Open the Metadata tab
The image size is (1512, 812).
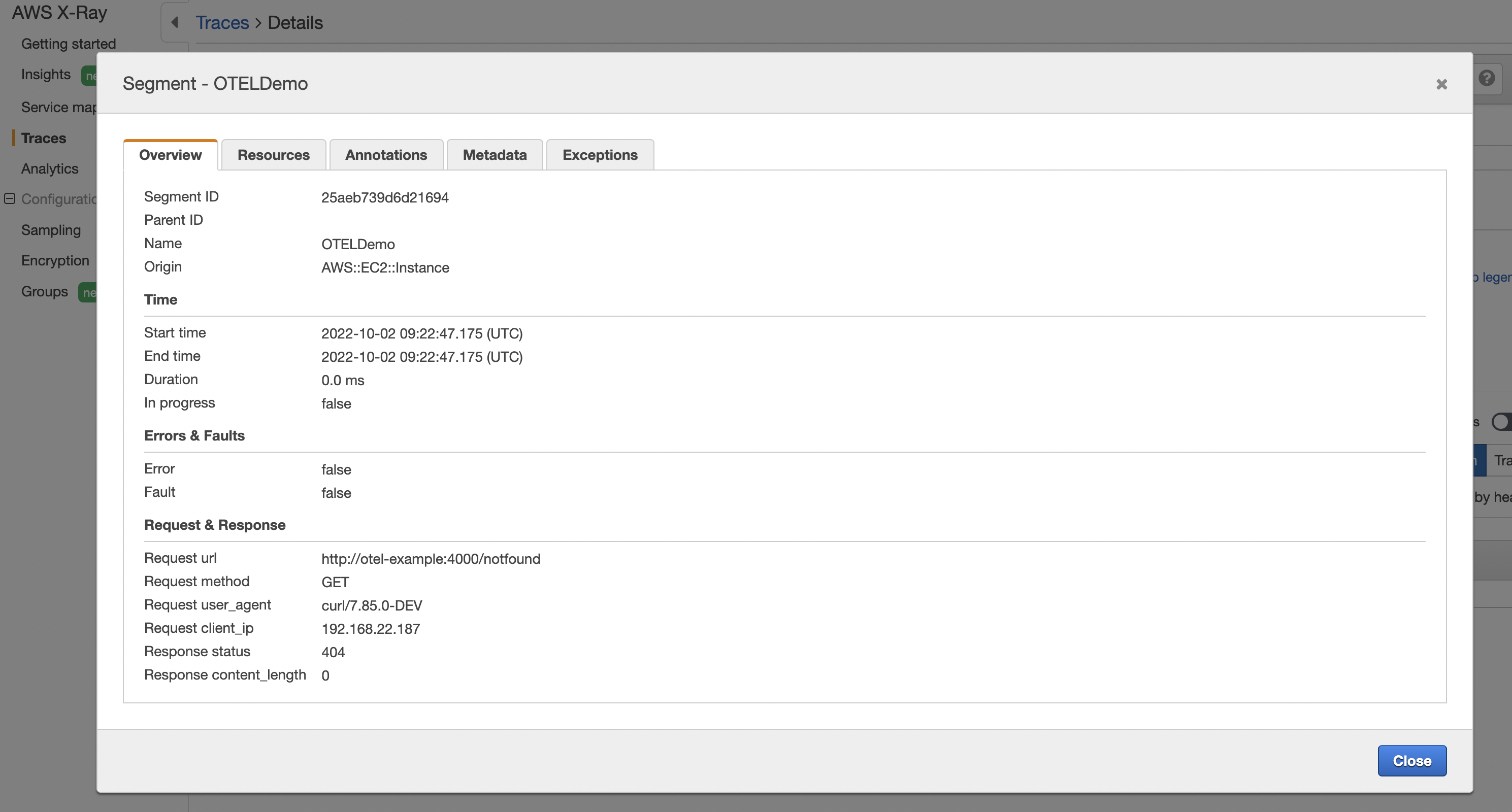coord(495,155)
